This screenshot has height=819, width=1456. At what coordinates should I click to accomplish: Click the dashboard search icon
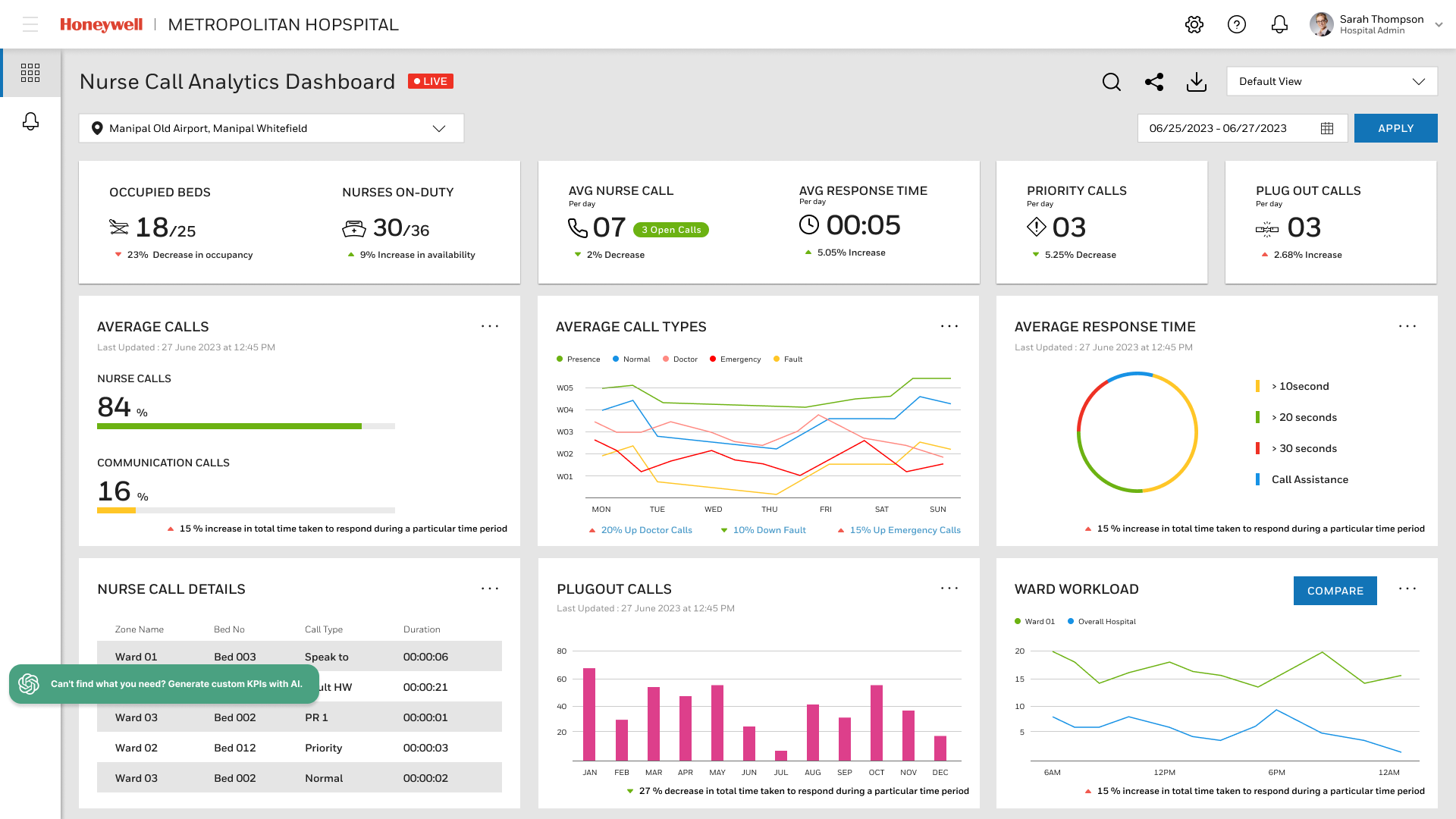coord(1112,82)
